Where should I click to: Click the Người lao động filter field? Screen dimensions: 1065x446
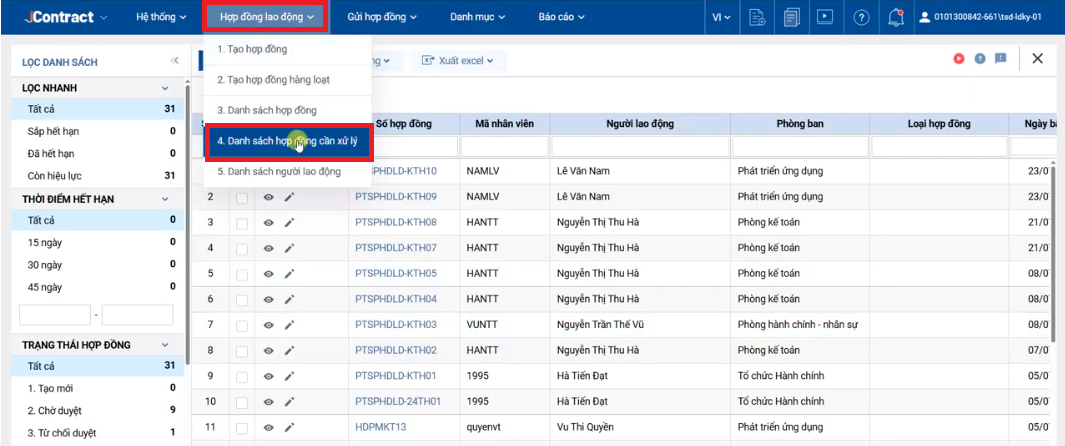pyautogui.click(x=640, y=147)
